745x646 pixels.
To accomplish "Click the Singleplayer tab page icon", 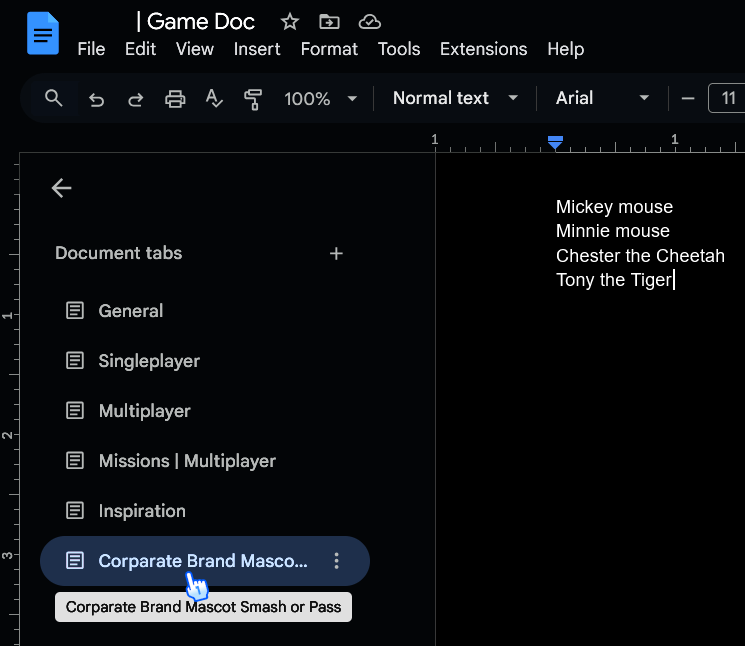I will [75, 361].
